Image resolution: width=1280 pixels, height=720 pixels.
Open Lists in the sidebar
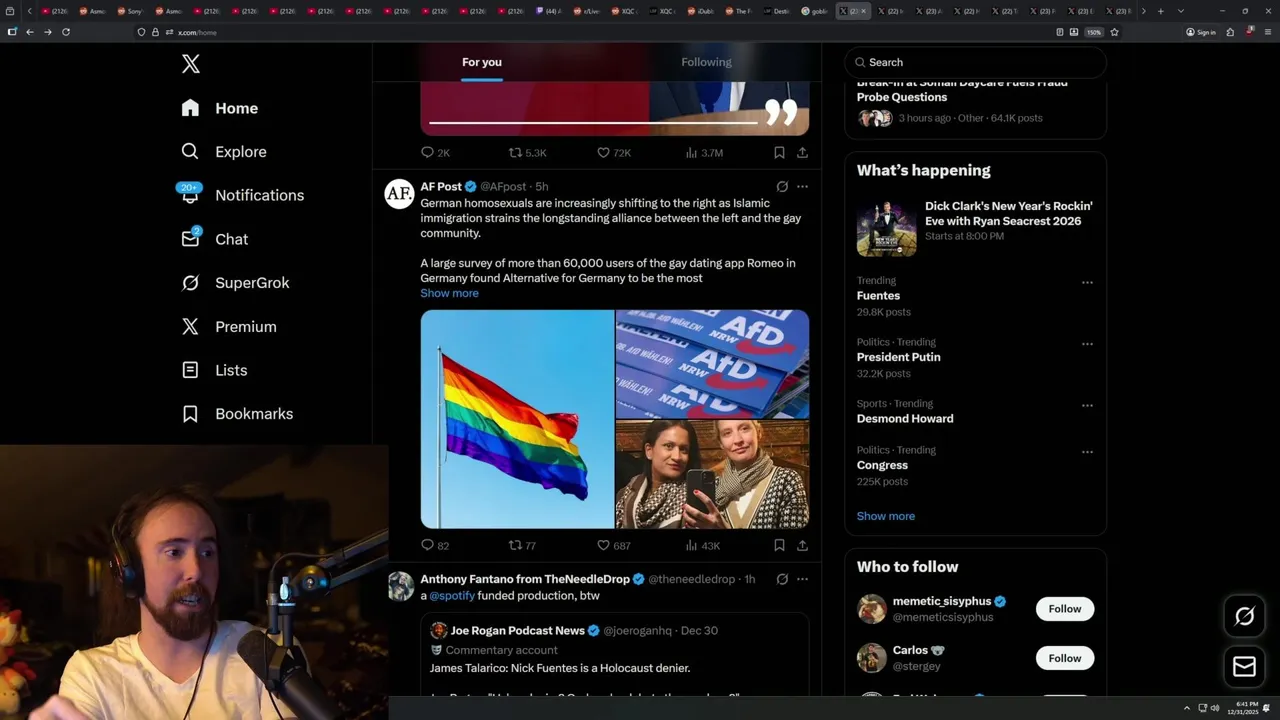click(x=214, y=370)
